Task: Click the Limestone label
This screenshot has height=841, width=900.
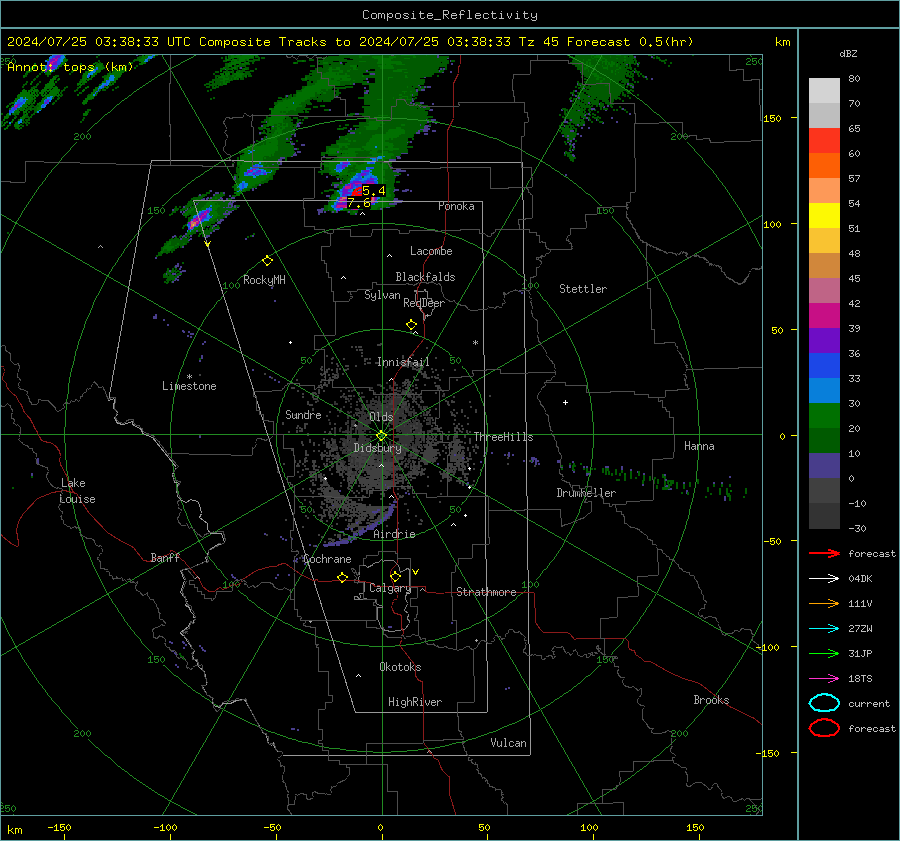Action: pyautogui.click(x=189, y=386)
